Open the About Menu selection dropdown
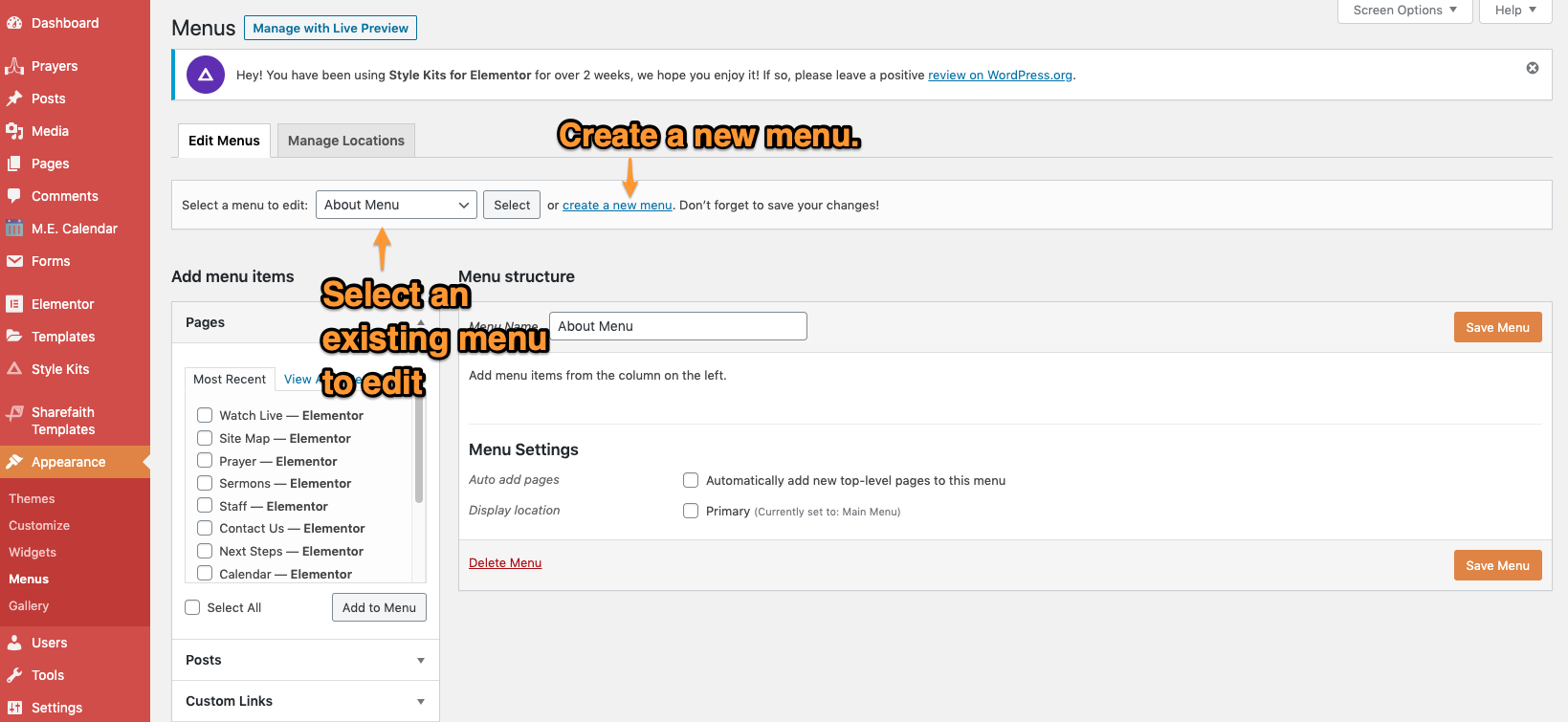 click(396, 205)
